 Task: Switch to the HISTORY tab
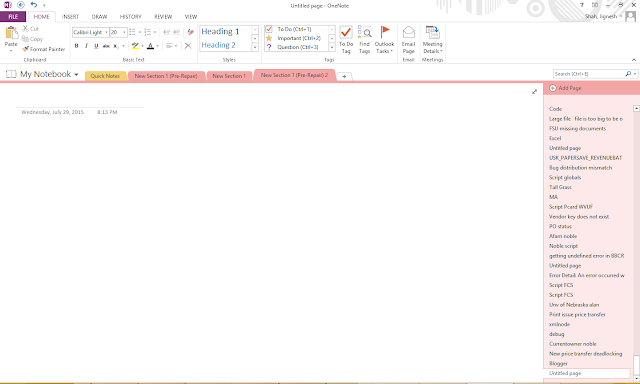point(131,17)
